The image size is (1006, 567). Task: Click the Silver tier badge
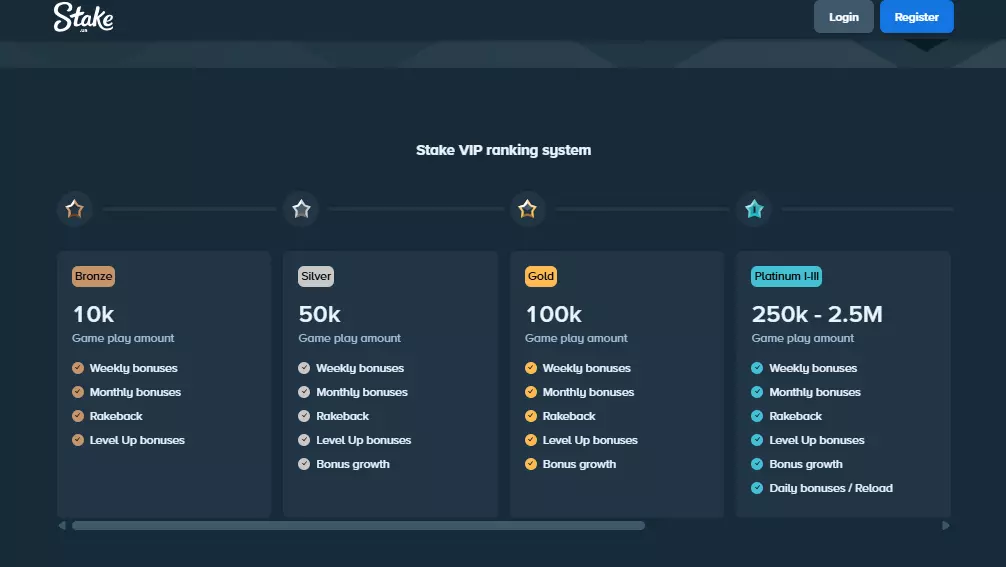click(316, 276)
